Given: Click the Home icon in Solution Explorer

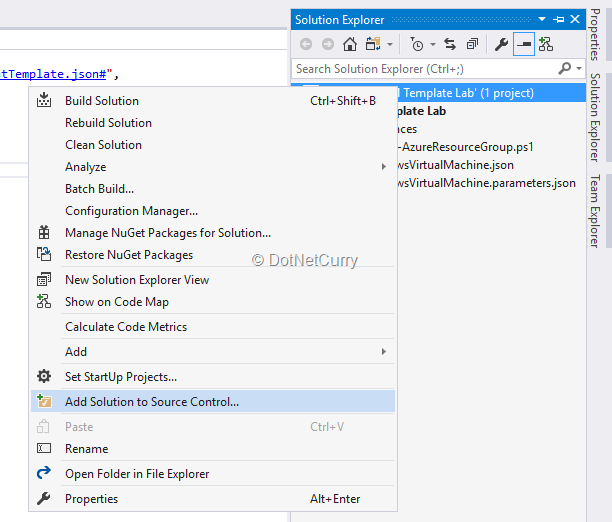Looking at the screenshot, I should click(350, 44).
